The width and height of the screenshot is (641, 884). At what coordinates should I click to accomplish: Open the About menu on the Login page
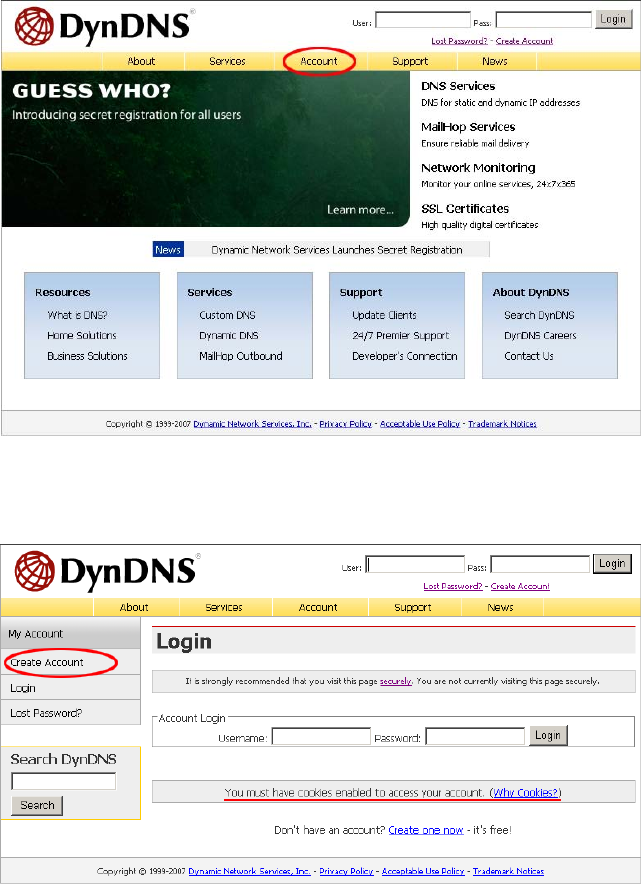coord(134,607)
